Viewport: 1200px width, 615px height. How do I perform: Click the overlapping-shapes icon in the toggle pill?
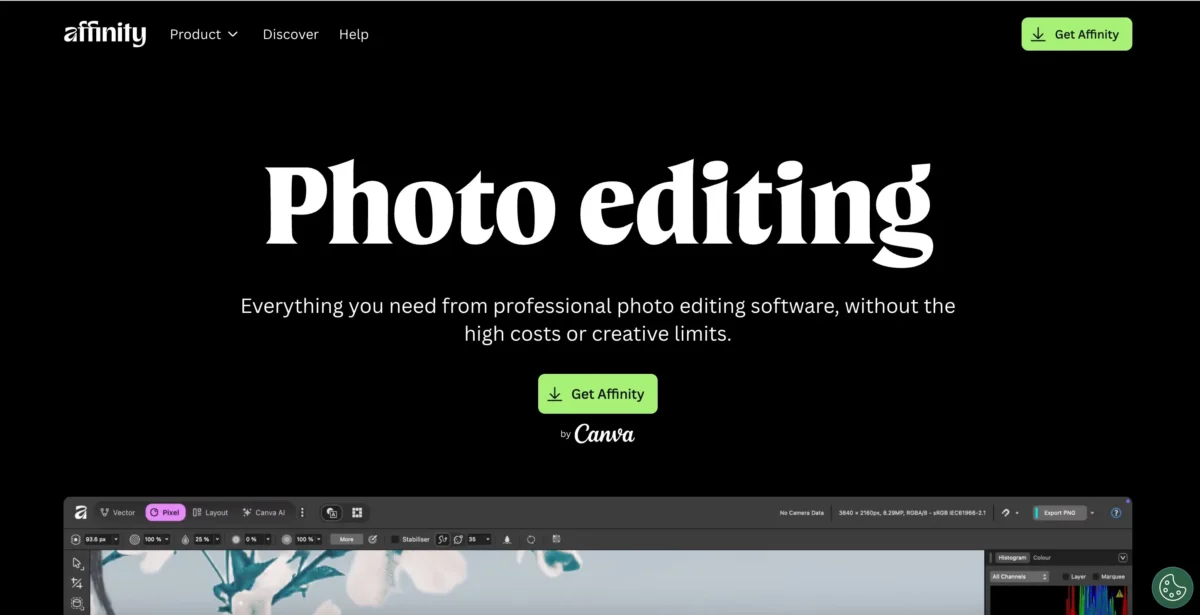point(331,513)
